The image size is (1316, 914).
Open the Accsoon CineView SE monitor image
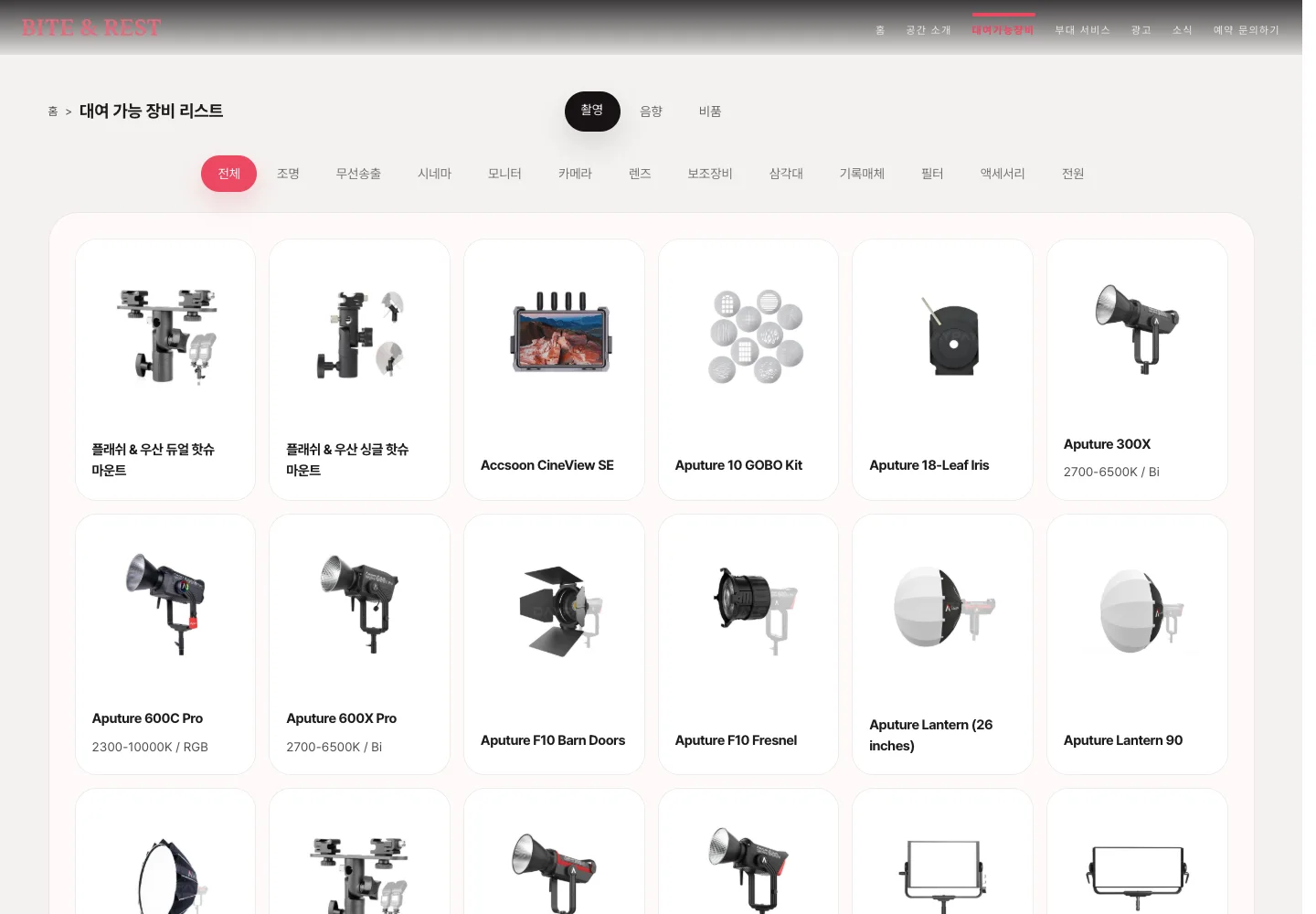point(561,334)
